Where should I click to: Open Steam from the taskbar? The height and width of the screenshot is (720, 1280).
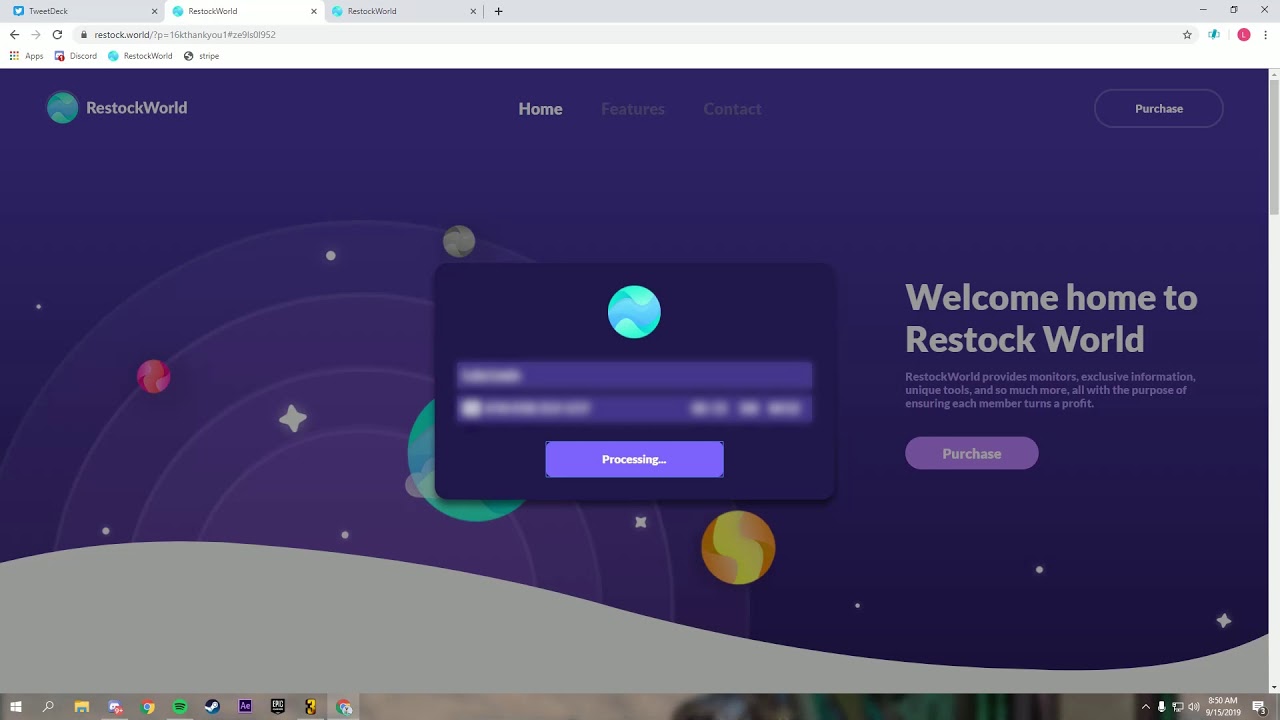pyautogui.click(x=212, y=707)
